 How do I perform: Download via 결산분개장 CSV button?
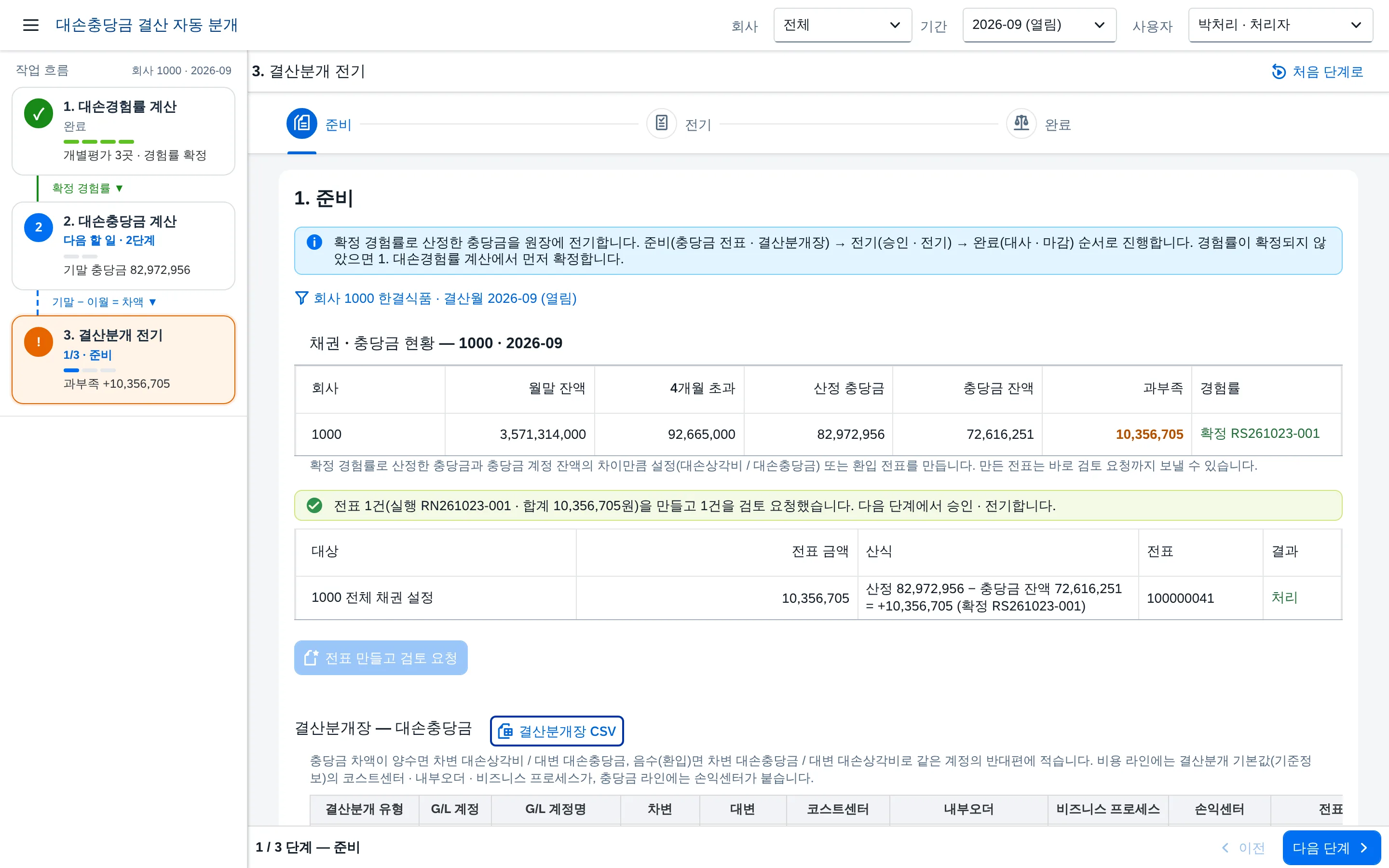[x=557, y=731]
